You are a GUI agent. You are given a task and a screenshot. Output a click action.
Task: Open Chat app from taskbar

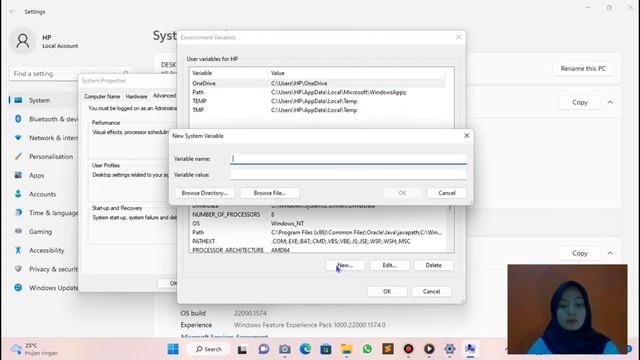264,349
